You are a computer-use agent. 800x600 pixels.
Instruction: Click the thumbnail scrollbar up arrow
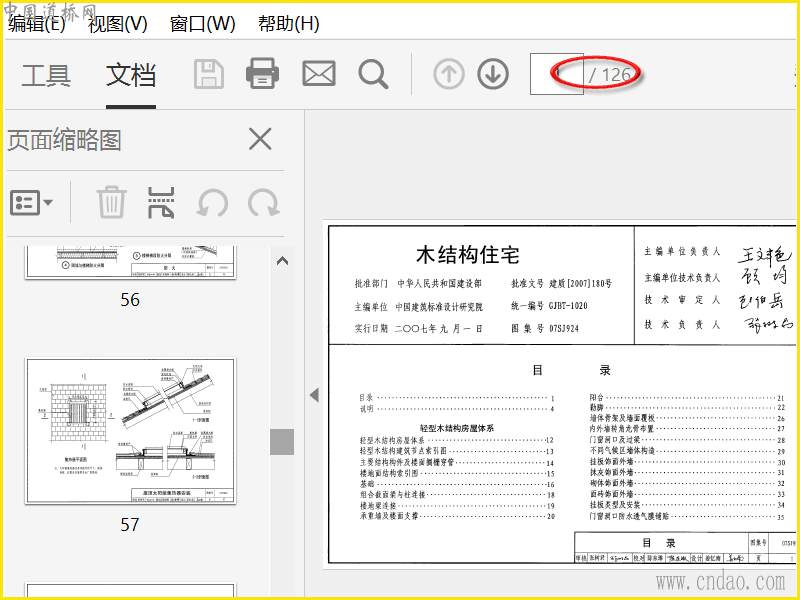click(x=282, y=261)
